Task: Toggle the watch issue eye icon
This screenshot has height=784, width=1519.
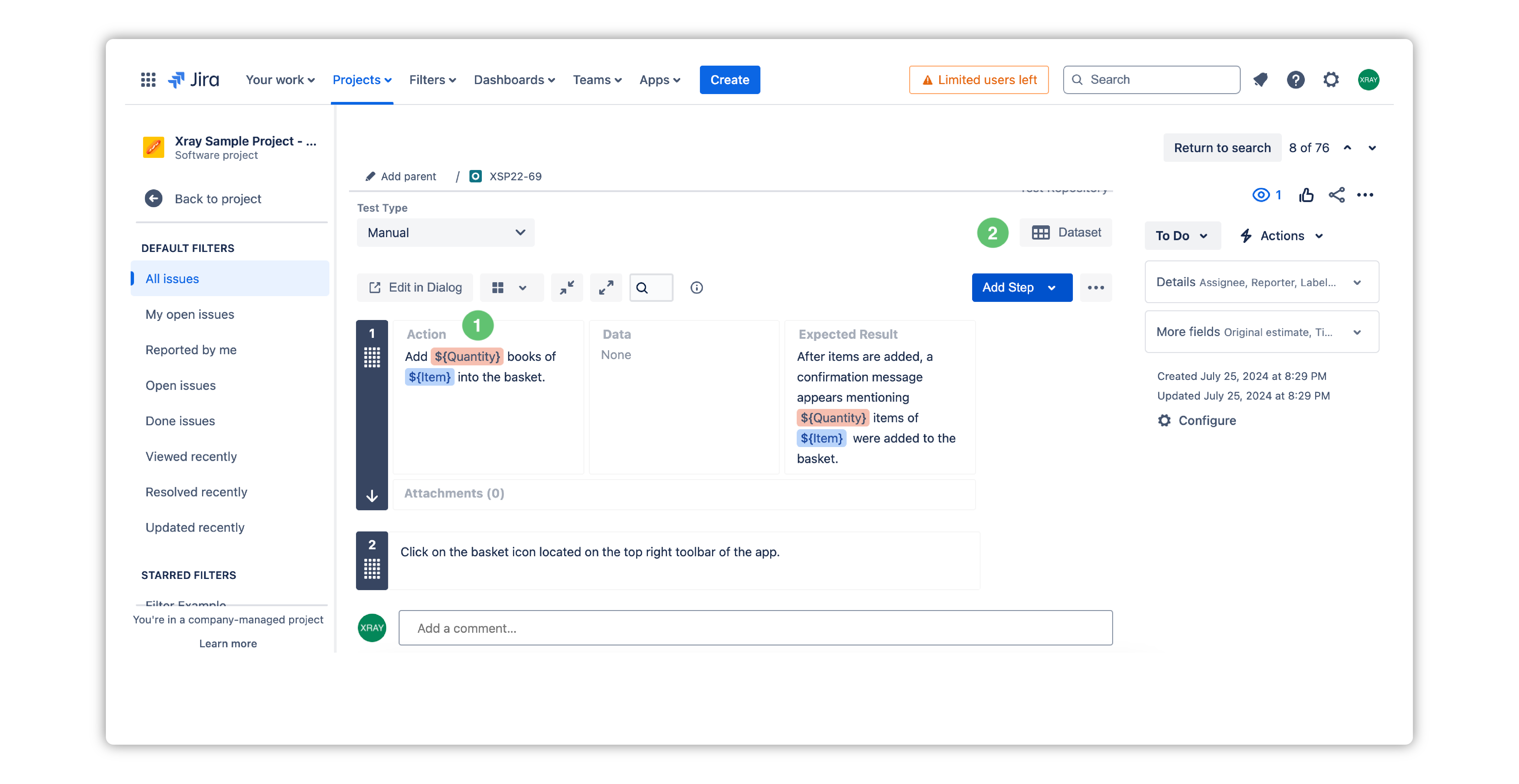Action: pos(1261,195)
